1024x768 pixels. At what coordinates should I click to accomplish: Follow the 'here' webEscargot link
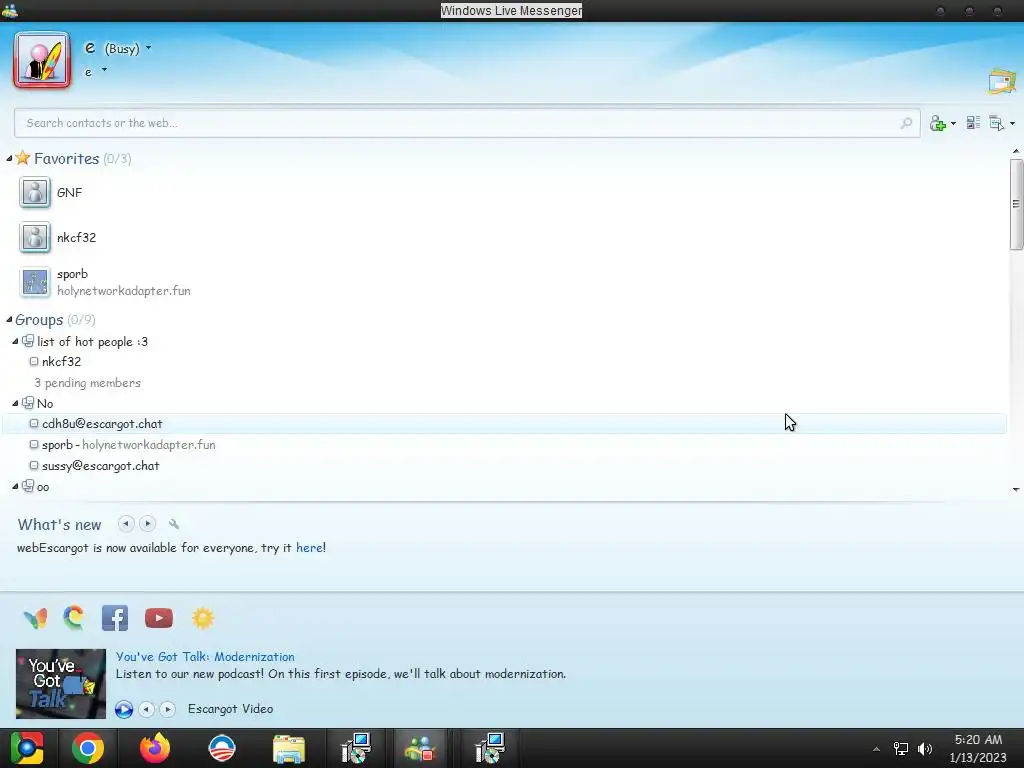click(309, 548)
